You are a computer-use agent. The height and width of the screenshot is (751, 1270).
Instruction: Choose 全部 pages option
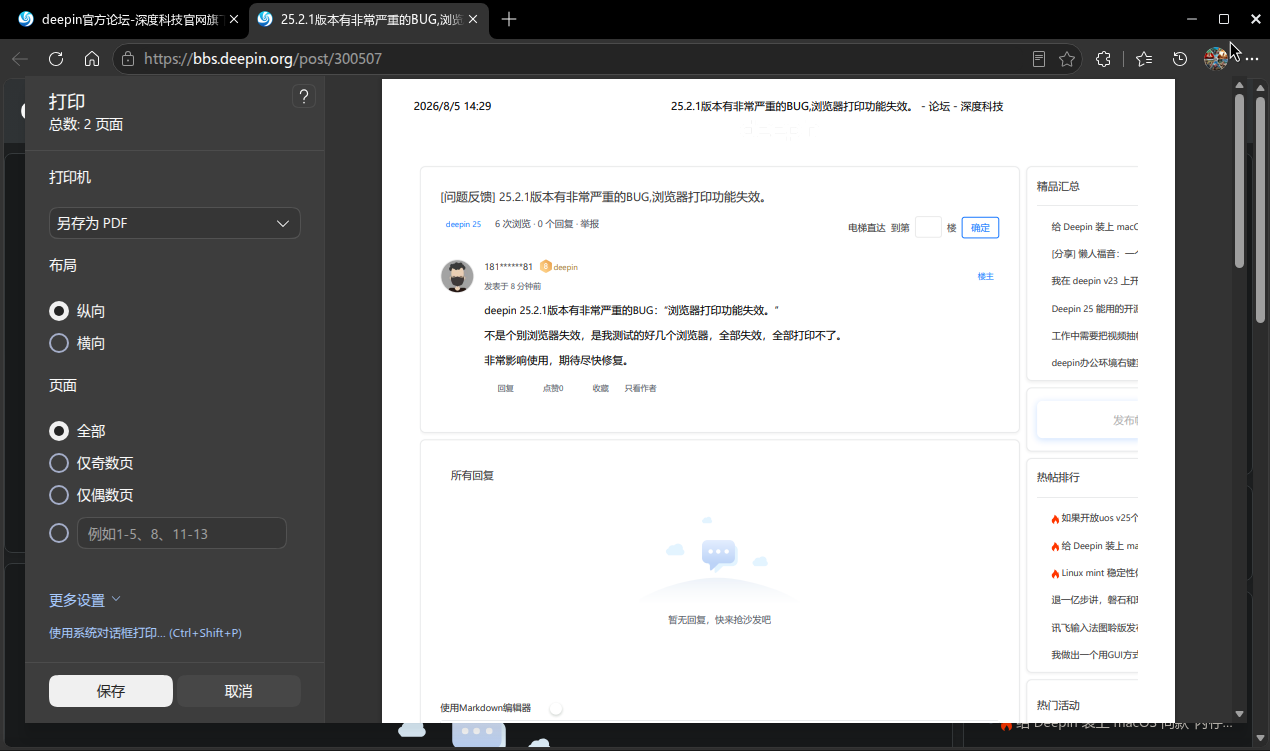point(59,431)
